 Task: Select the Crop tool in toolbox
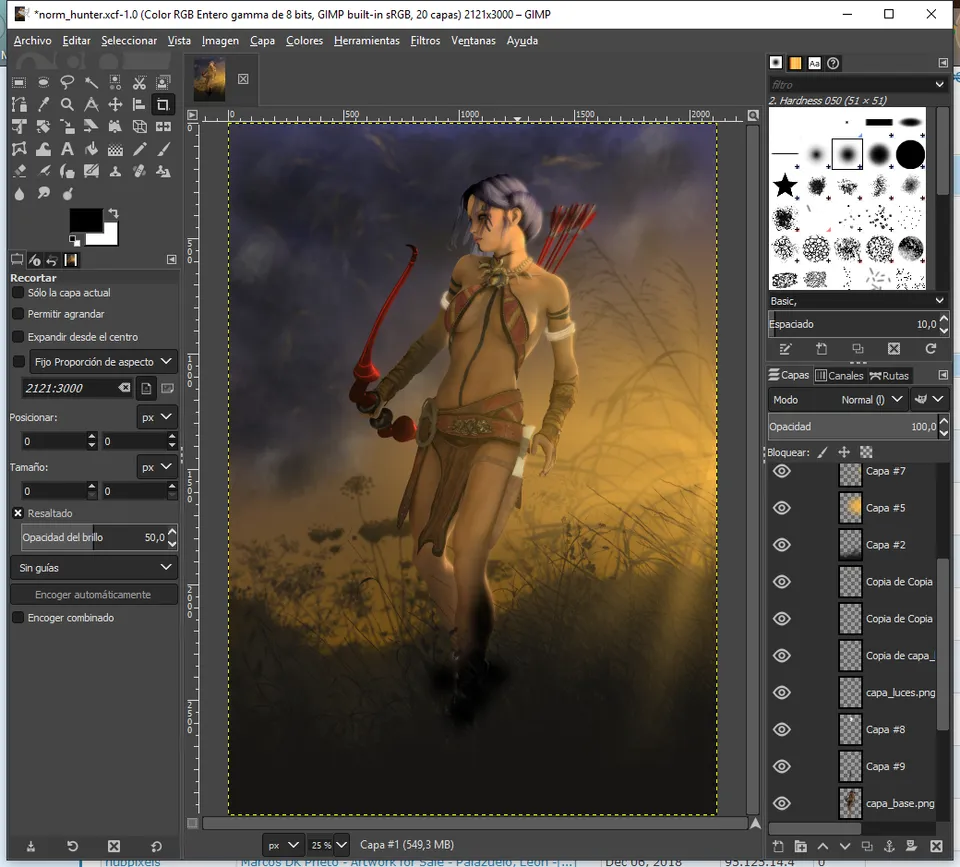point(163,105)
